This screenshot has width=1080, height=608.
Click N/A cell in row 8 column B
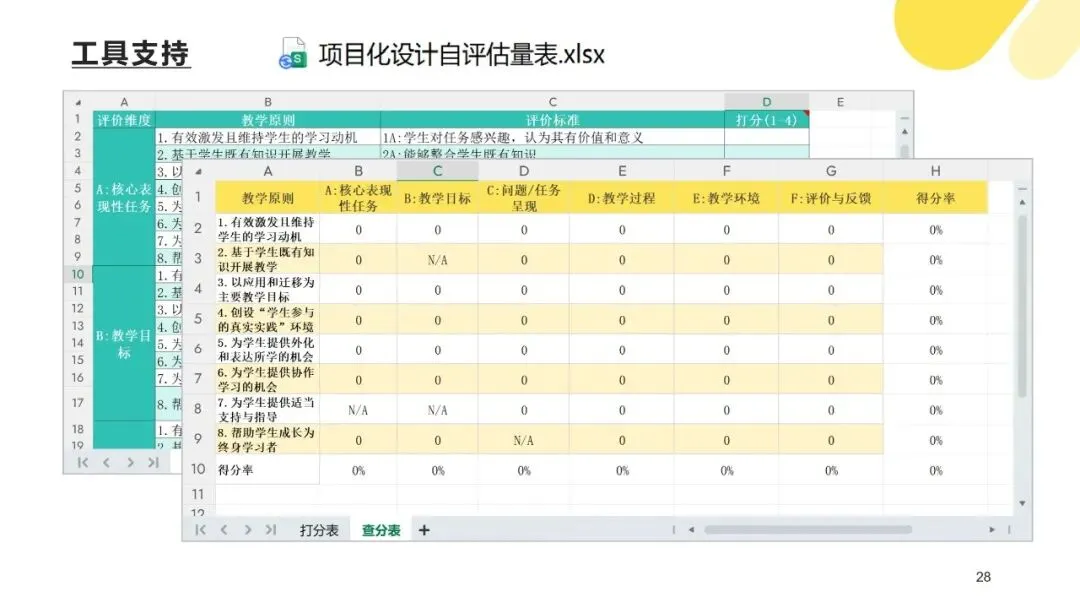tap(358, 410)
